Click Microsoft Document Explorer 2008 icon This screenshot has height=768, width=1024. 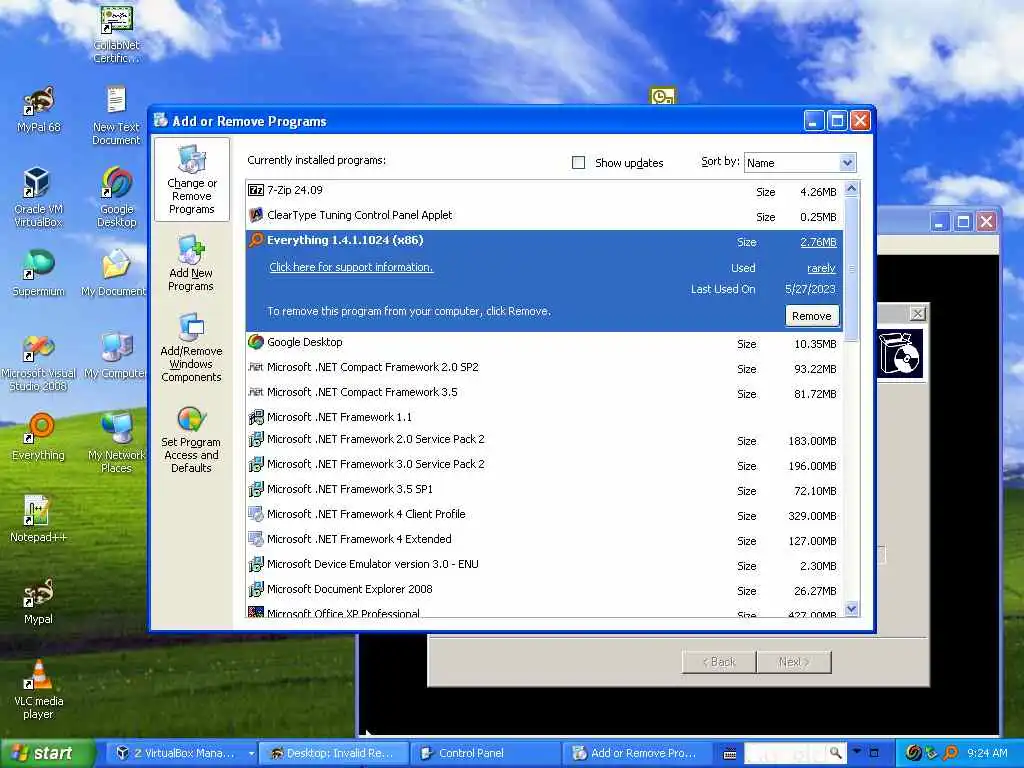point(256,589)
